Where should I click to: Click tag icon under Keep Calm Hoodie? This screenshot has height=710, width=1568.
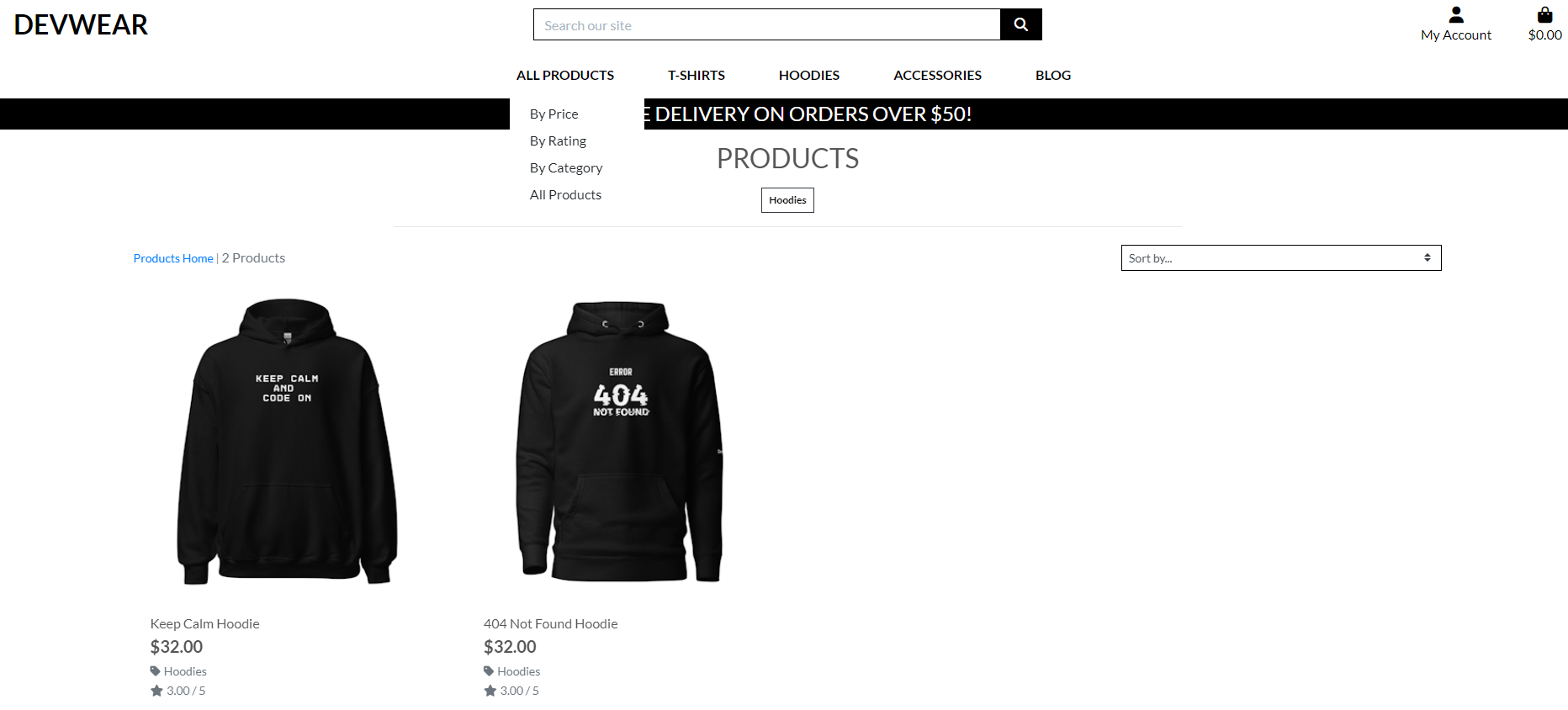point(156,671)
